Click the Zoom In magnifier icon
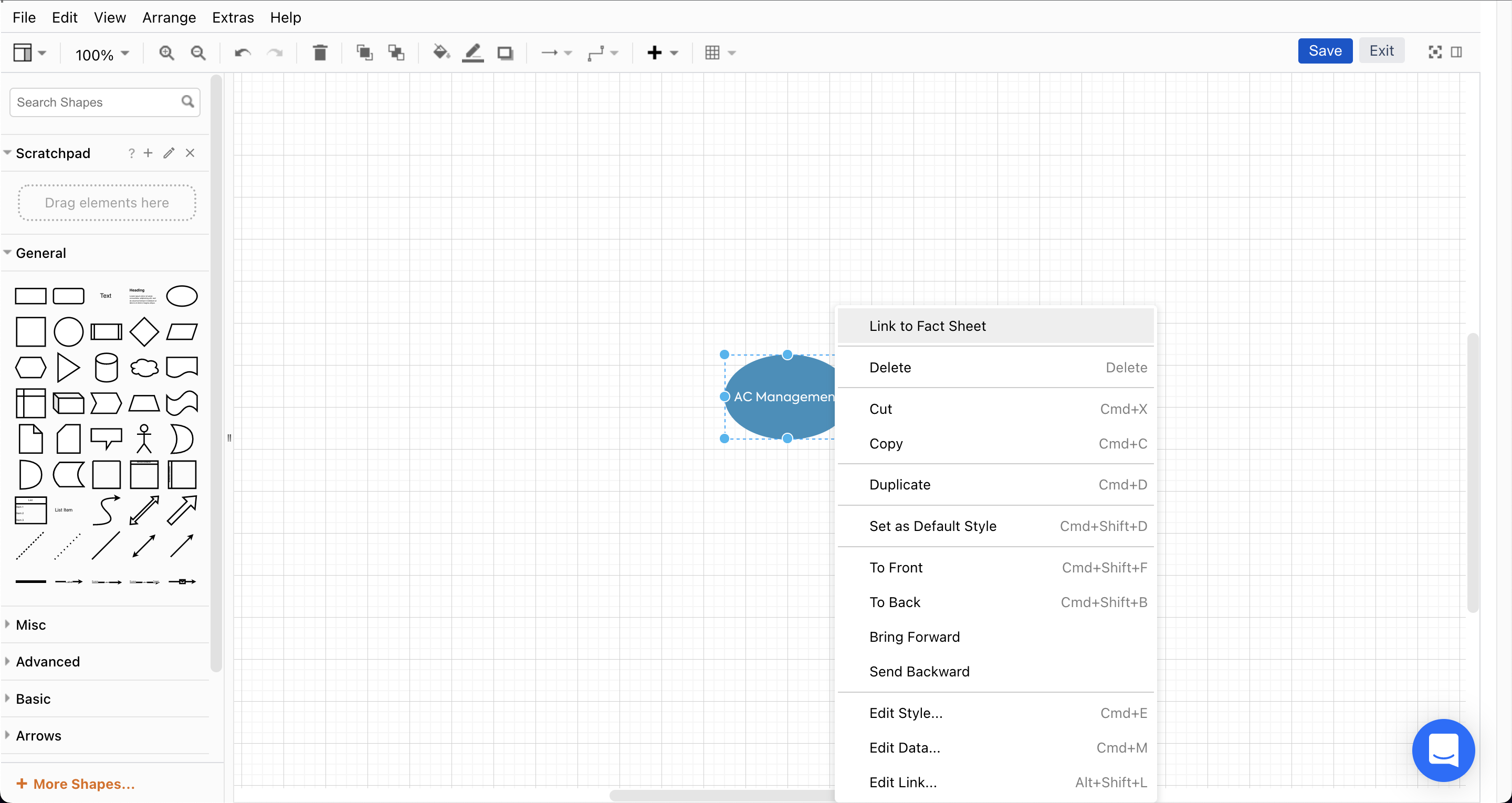The image size is (1512, 803). point(167,53)
